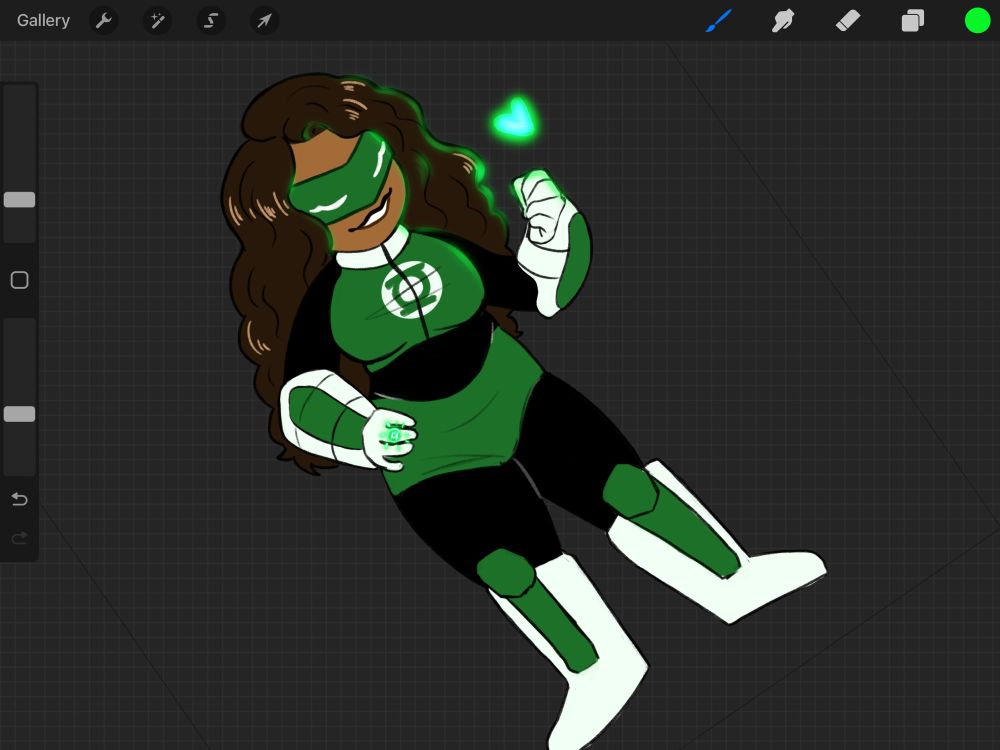Tap the Green Lantern chest emblem
1000x750 pixels.
point(411,290)
